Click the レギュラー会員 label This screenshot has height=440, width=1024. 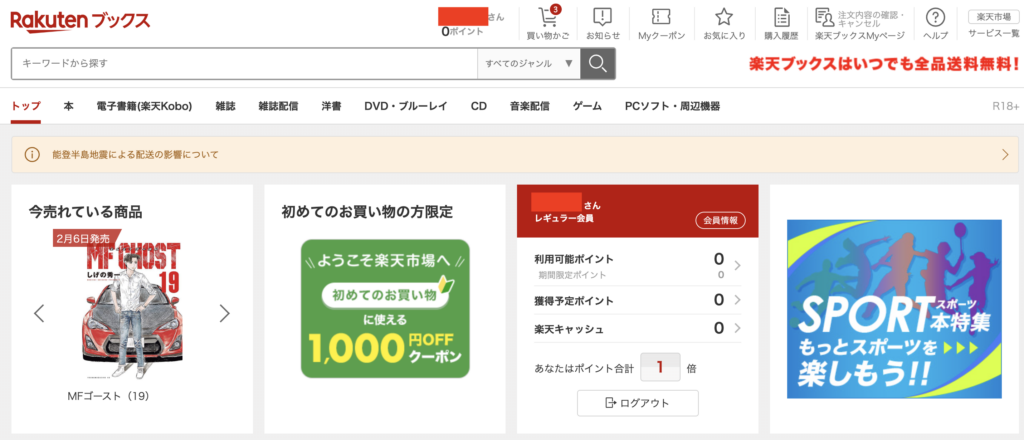click(x=564, y=219)
